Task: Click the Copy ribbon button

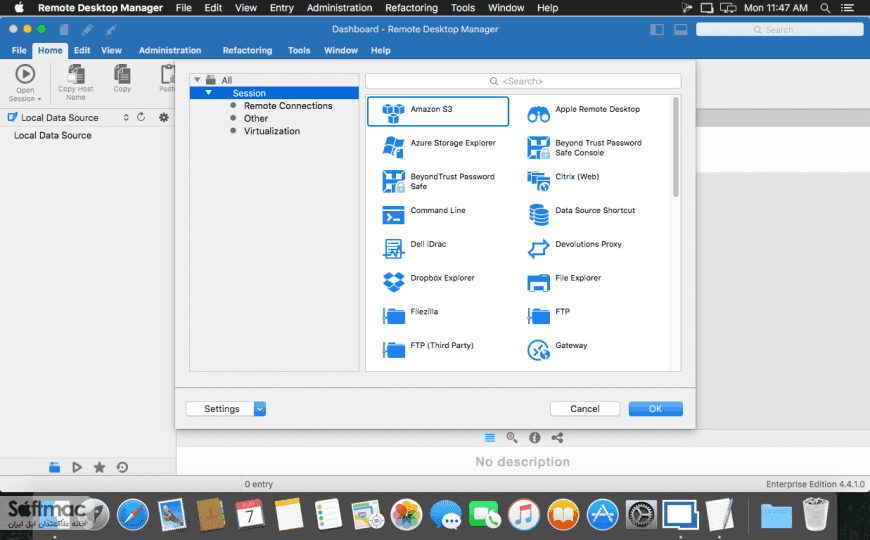Action: (x=122, y=78)
